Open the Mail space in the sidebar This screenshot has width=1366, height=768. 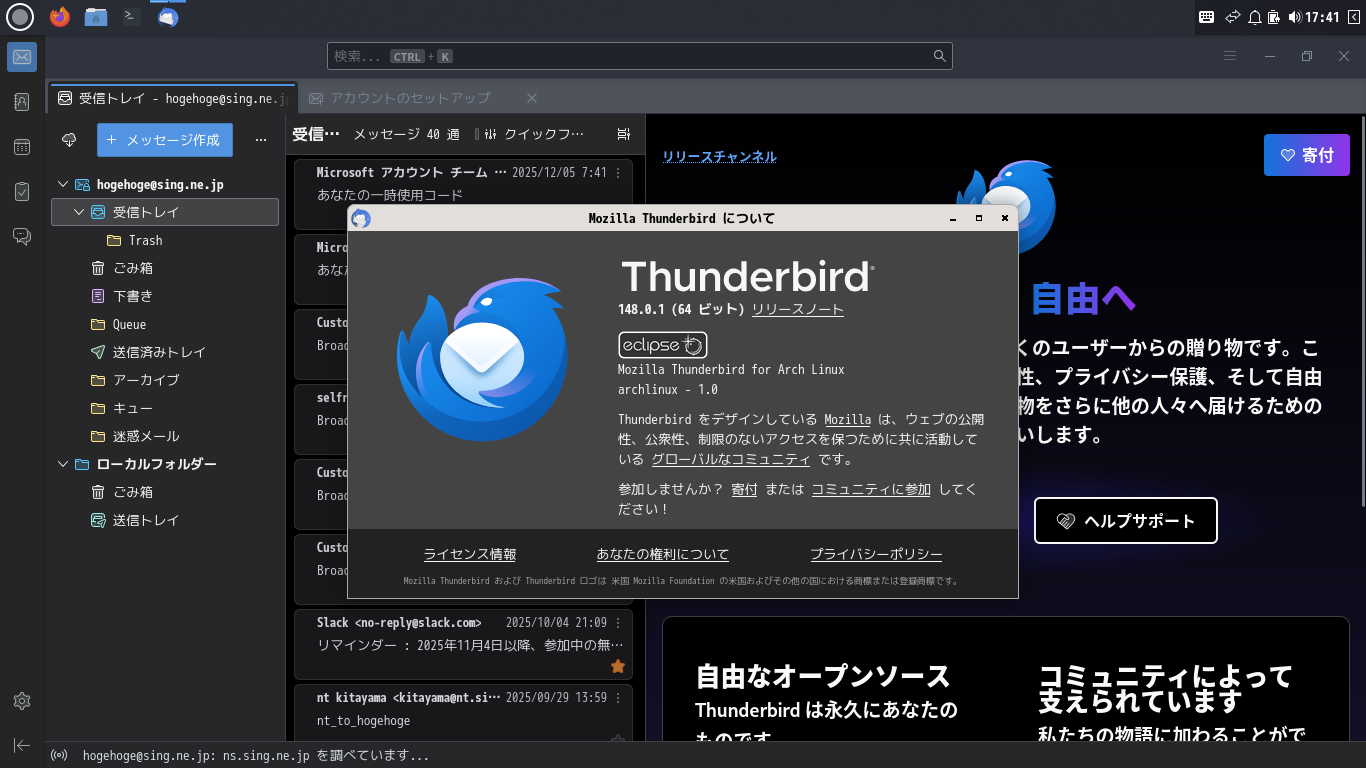pos(22,57)
